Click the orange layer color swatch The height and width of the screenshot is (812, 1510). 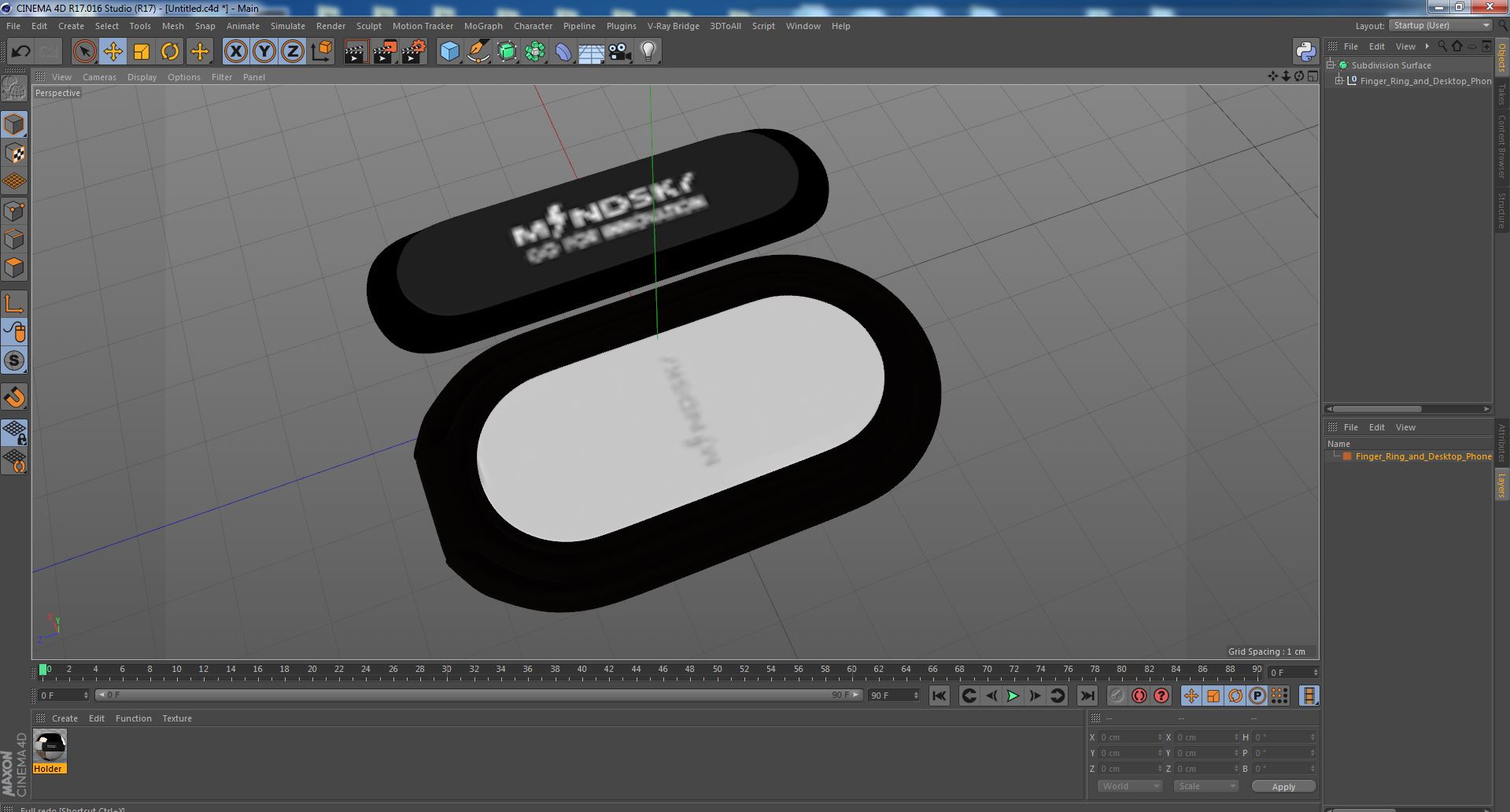pos(1347,456)
